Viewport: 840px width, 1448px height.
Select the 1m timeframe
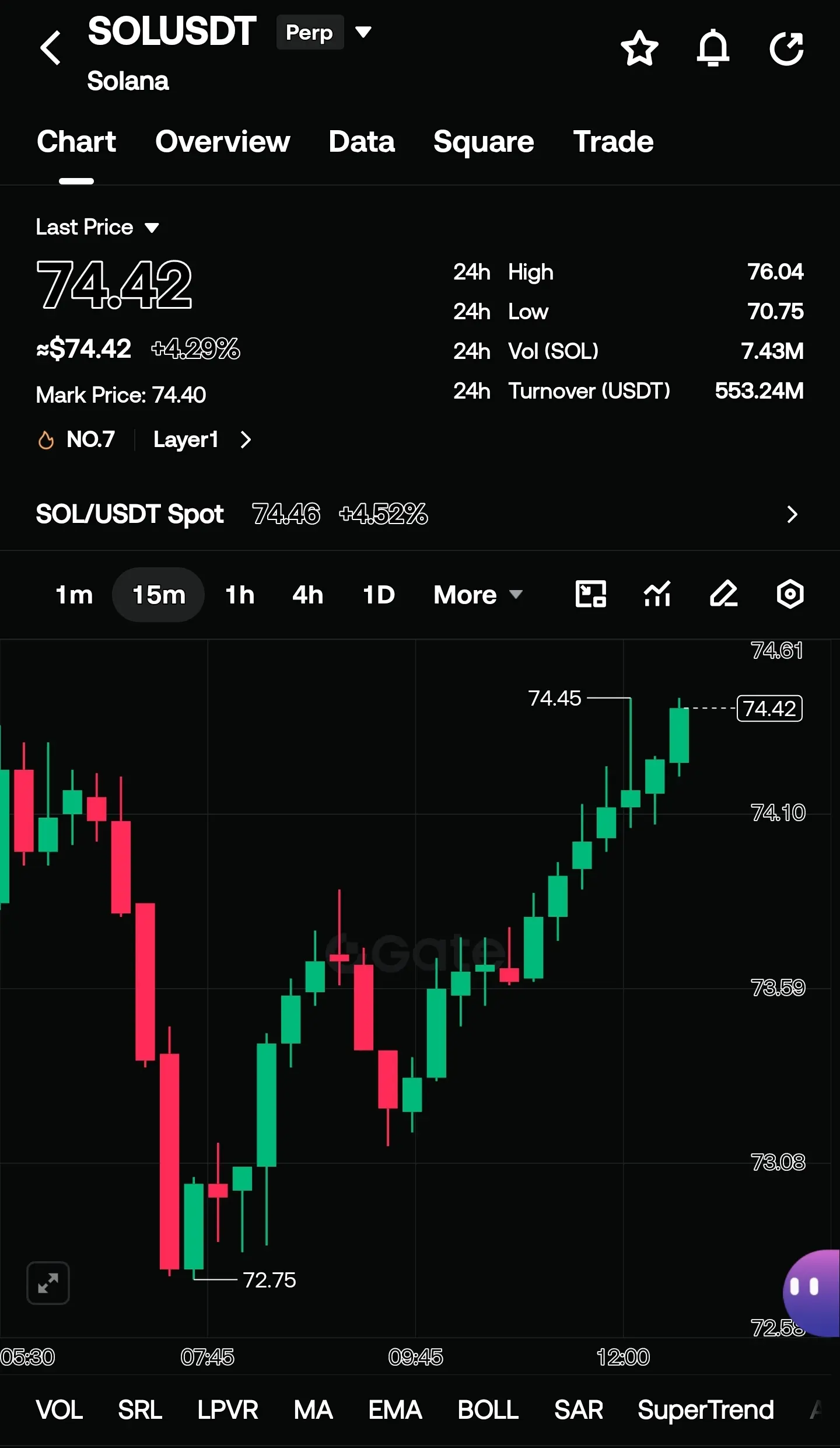74,595
